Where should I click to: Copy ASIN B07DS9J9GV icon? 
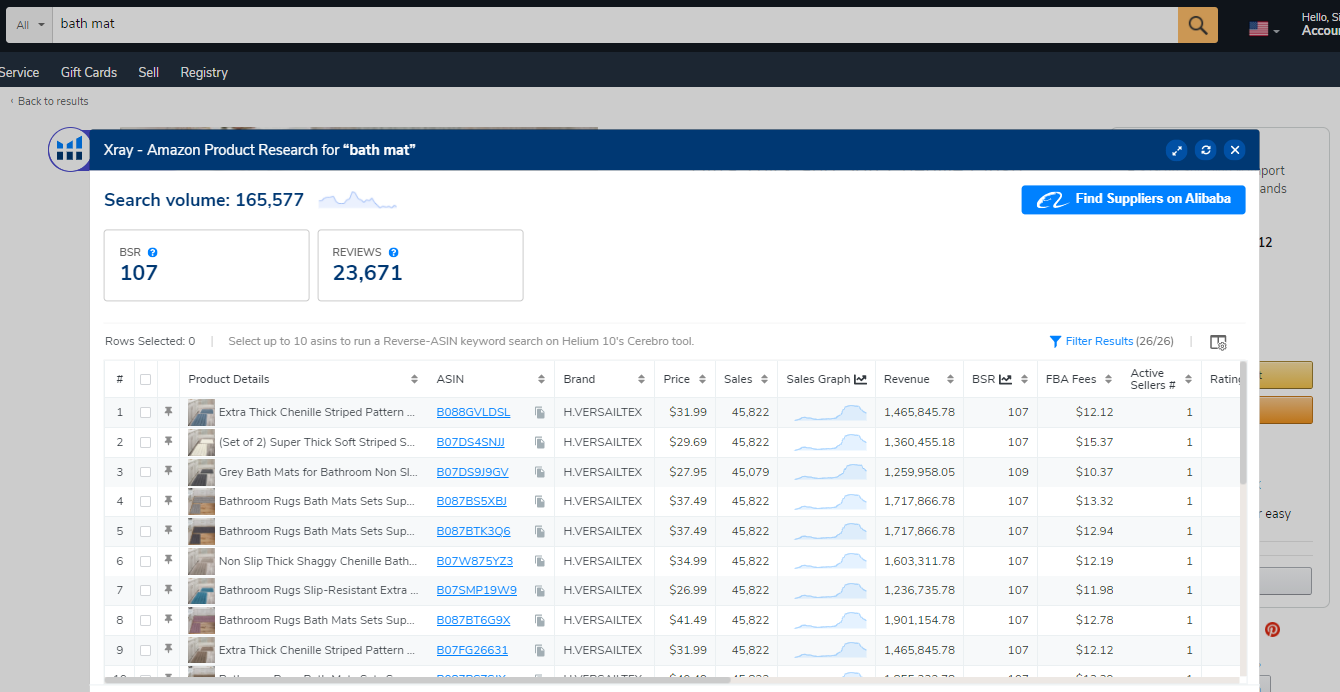tap(540, 472)
